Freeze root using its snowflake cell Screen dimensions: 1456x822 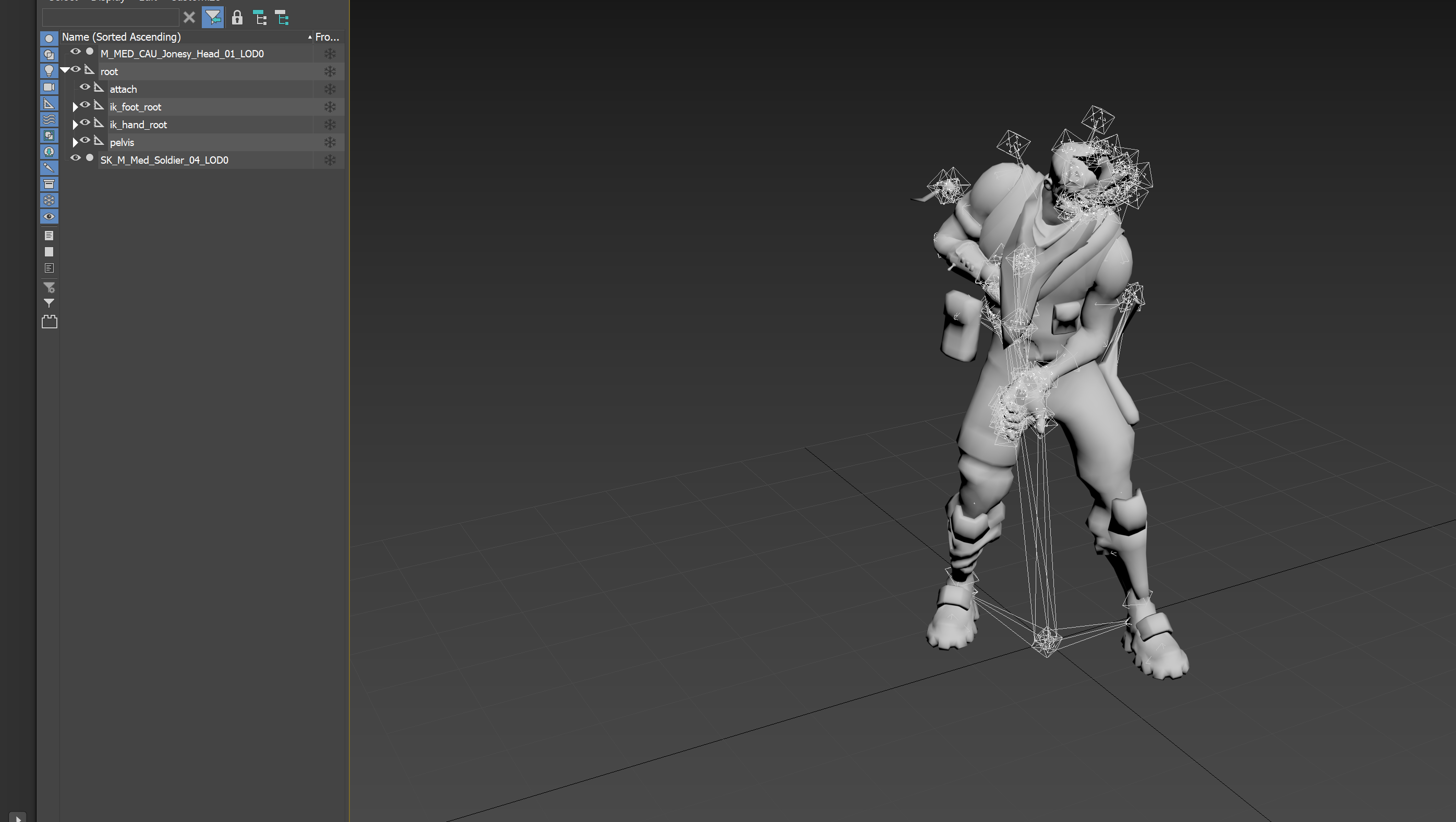330,72
